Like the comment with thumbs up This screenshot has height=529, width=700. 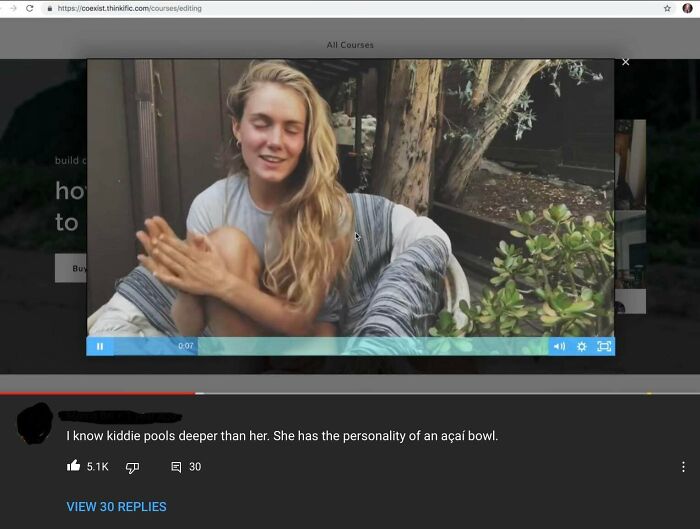pos(73,466)
